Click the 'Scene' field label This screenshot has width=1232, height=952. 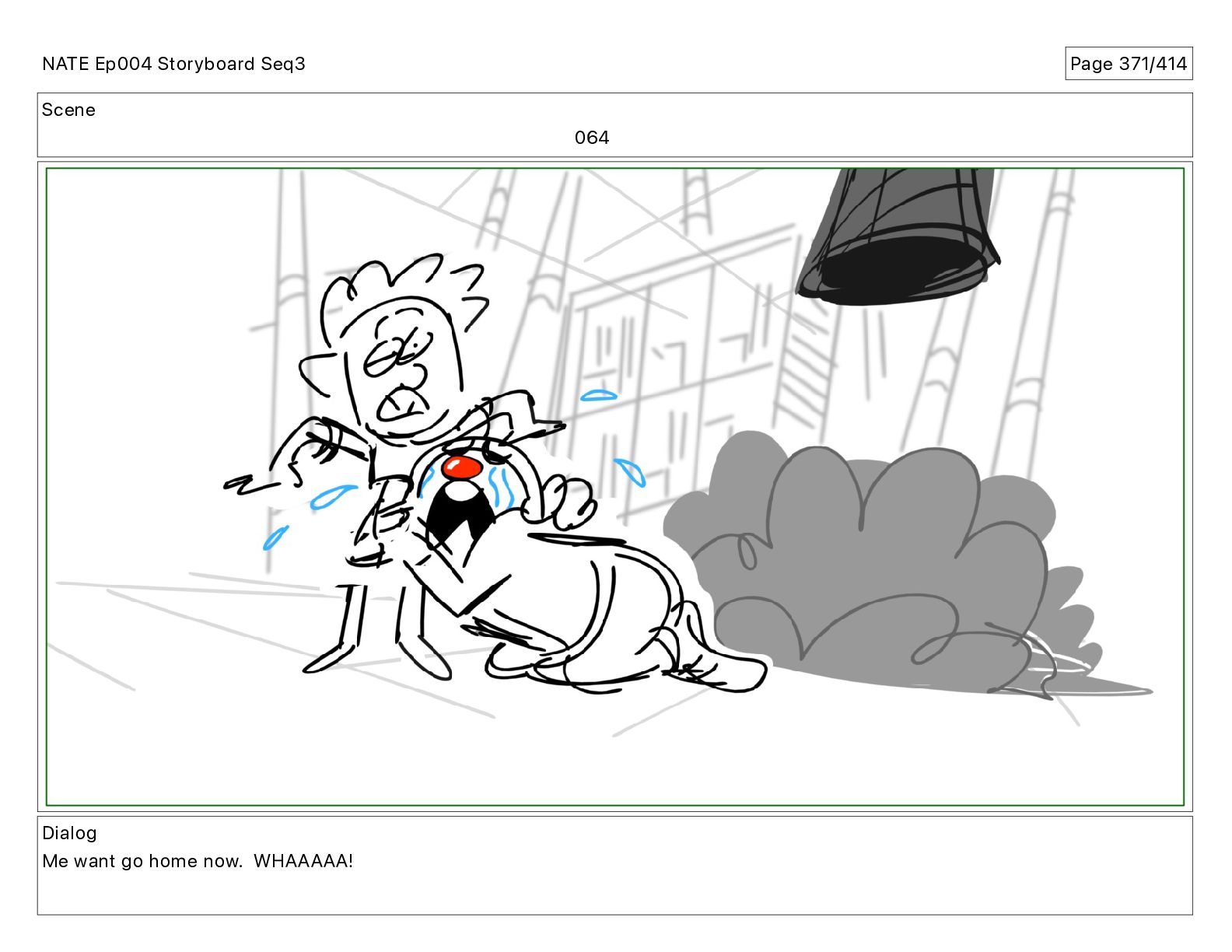pos(68,110)
